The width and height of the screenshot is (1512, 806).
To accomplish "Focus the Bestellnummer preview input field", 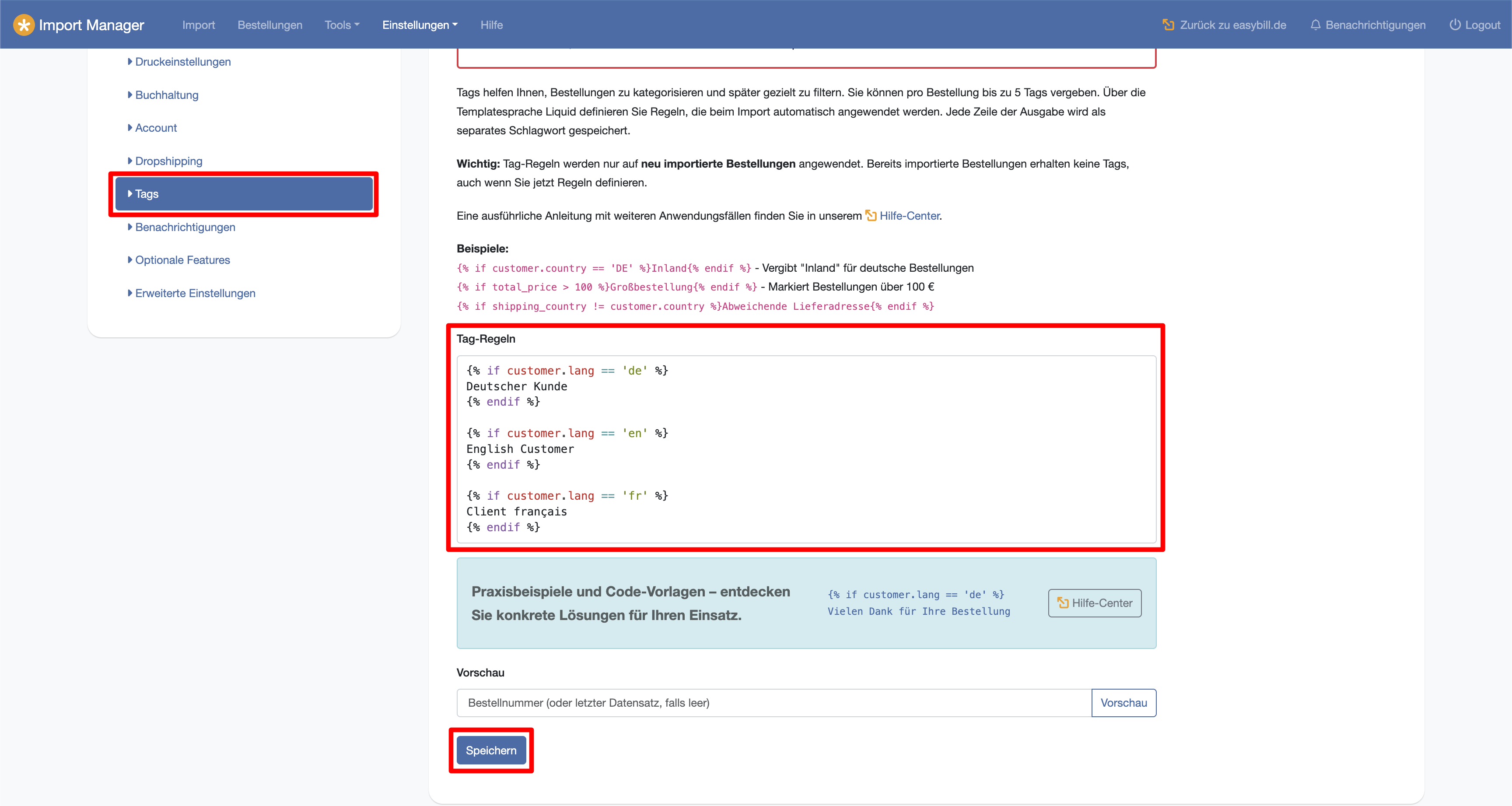I will 773,703.
